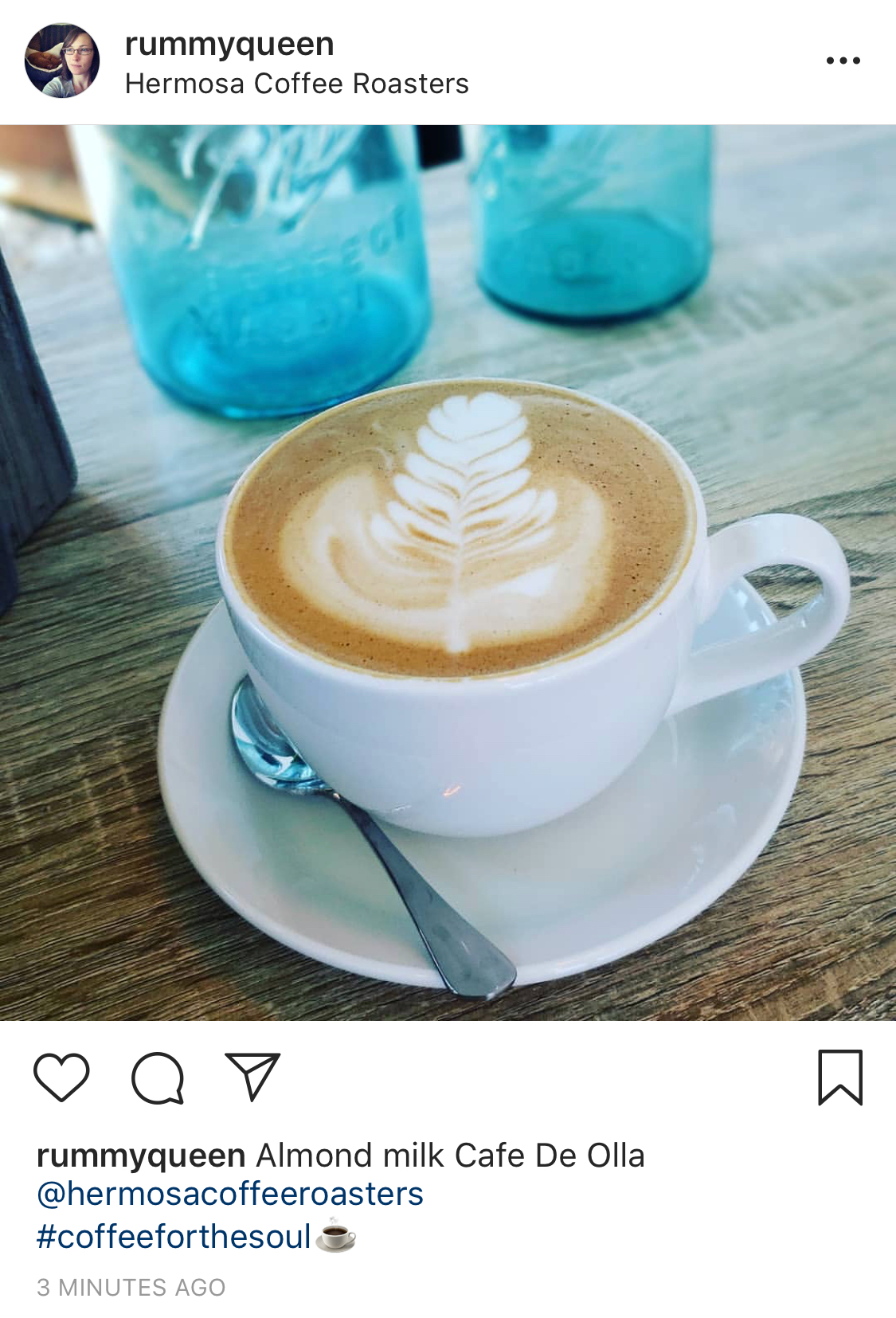
Task: Open rummyqueen username in the post header
Action: coord(229,45)
